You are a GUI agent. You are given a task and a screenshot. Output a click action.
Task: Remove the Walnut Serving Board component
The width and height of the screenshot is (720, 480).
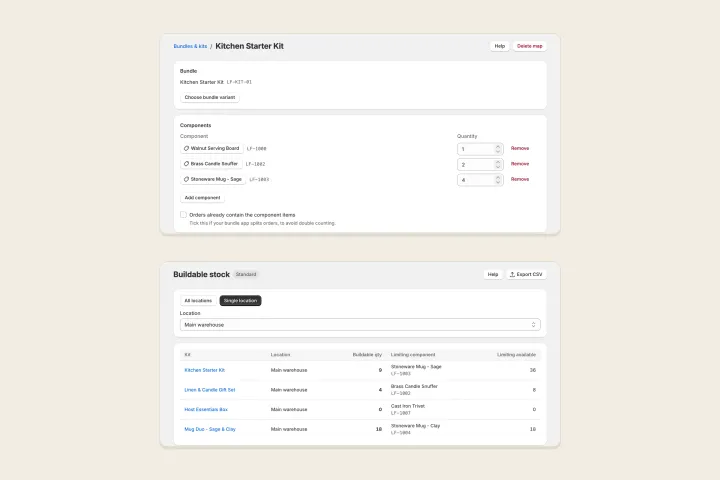click(520, 148)
